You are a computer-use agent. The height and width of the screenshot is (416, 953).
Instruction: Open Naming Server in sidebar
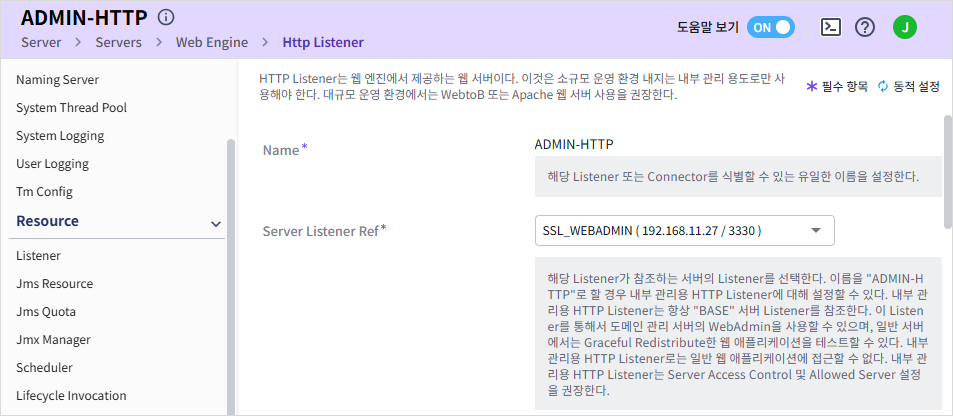pos(57,80)
